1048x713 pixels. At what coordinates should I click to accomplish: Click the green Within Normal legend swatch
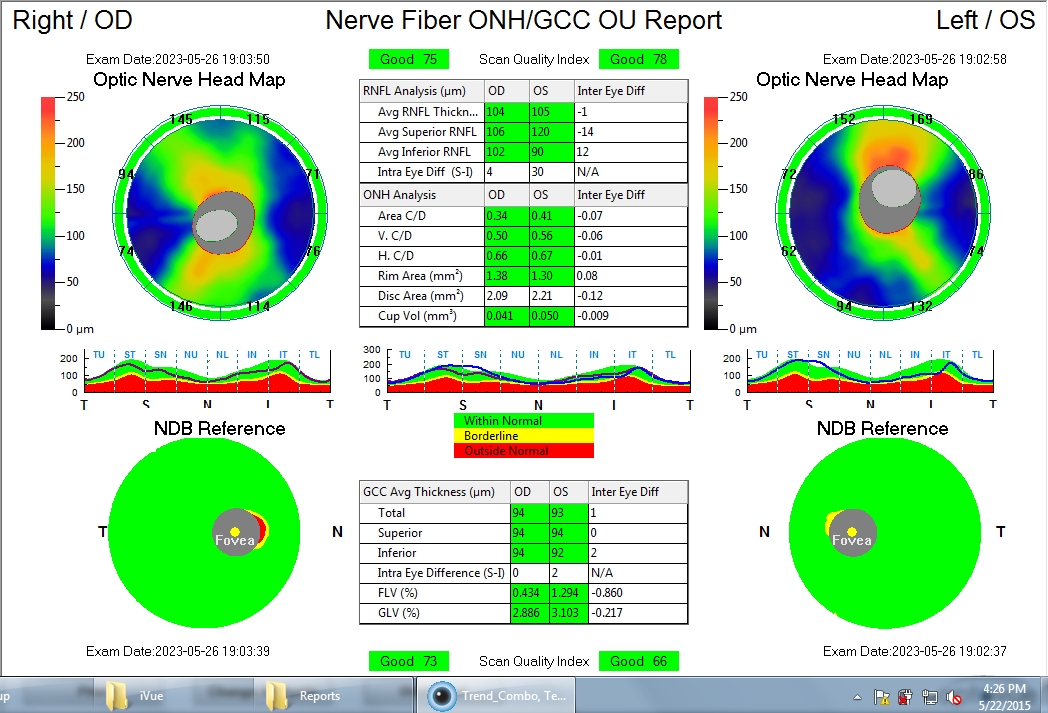tap(523, 421)
